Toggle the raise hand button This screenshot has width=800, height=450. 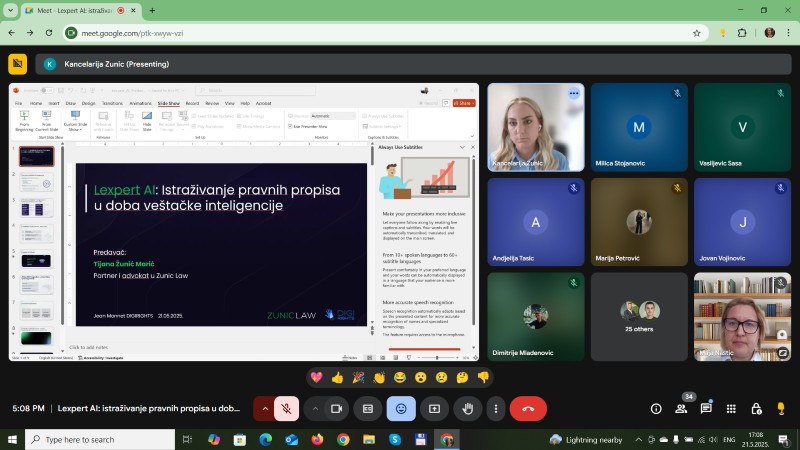click(x=467, y=409)
